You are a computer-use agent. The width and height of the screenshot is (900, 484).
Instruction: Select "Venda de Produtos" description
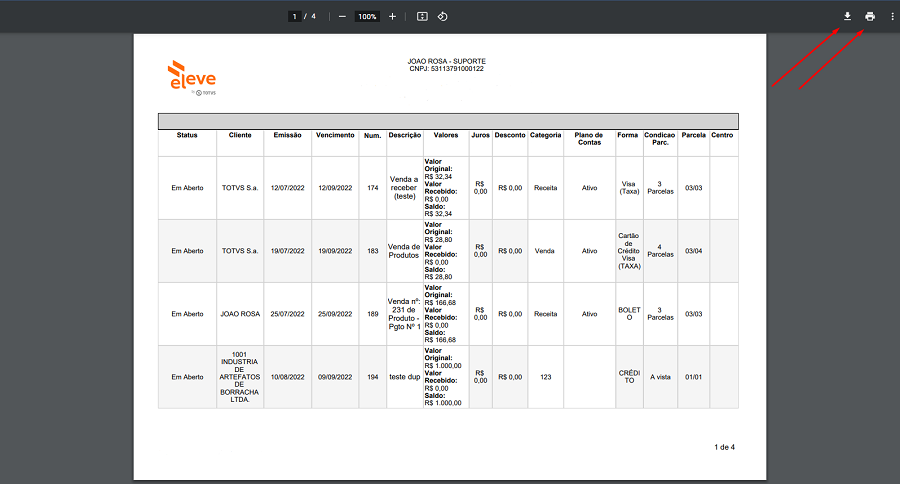coord(404,251)
